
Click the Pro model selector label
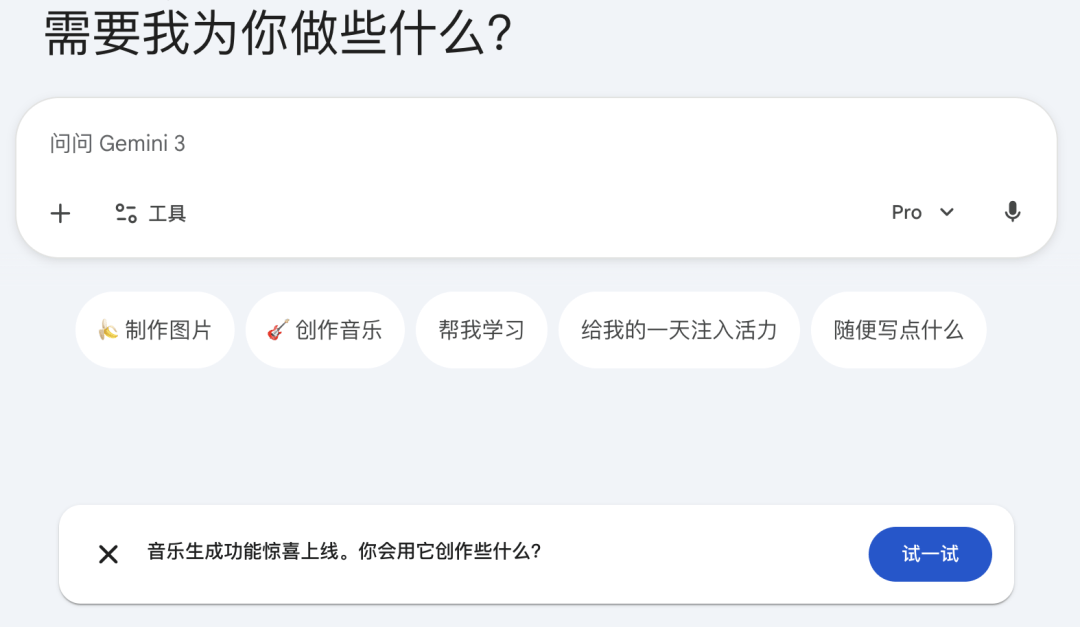click(x=906, y=212)
